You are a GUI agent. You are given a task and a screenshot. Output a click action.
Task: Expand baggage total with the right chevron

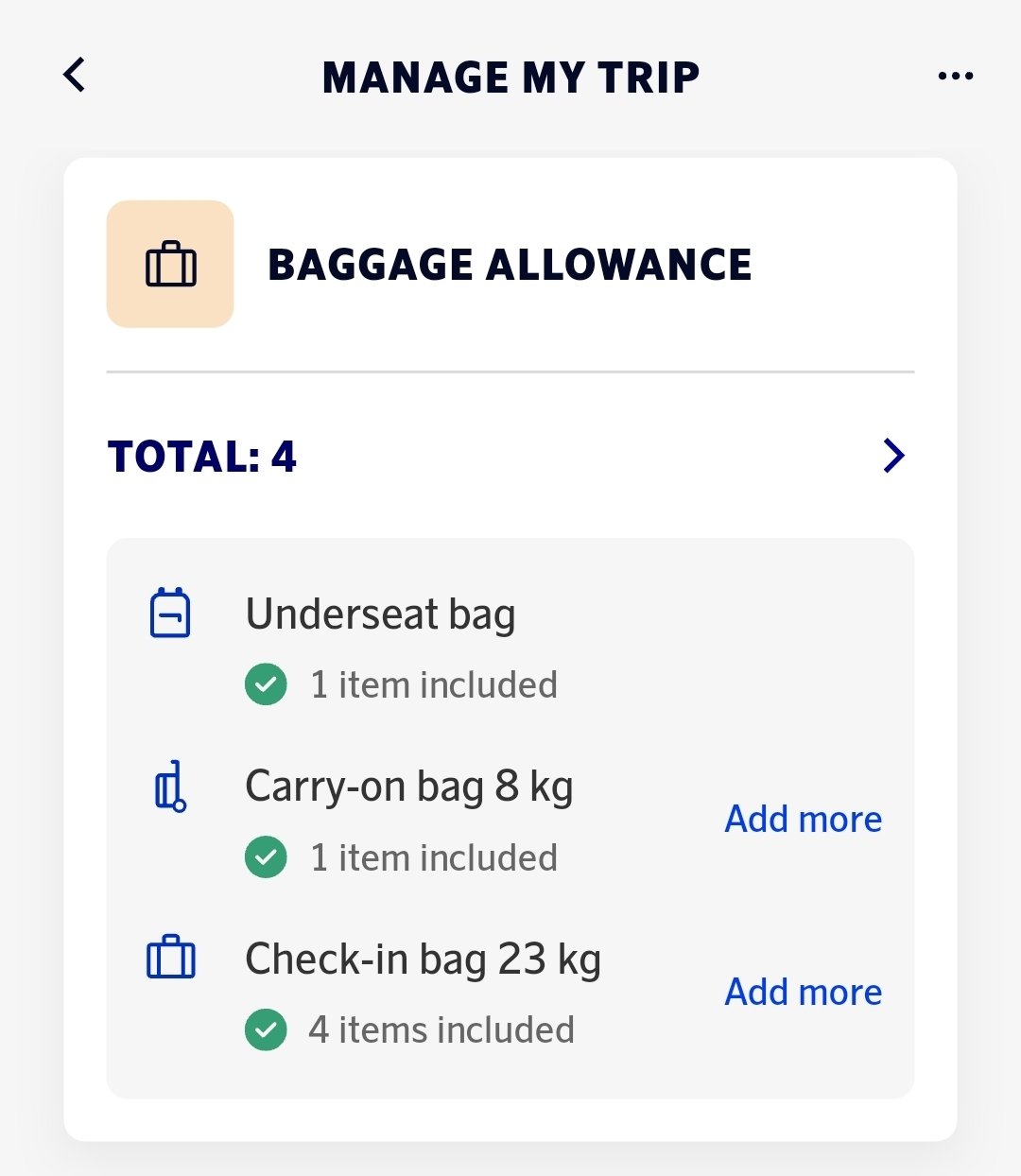(893, 456)
